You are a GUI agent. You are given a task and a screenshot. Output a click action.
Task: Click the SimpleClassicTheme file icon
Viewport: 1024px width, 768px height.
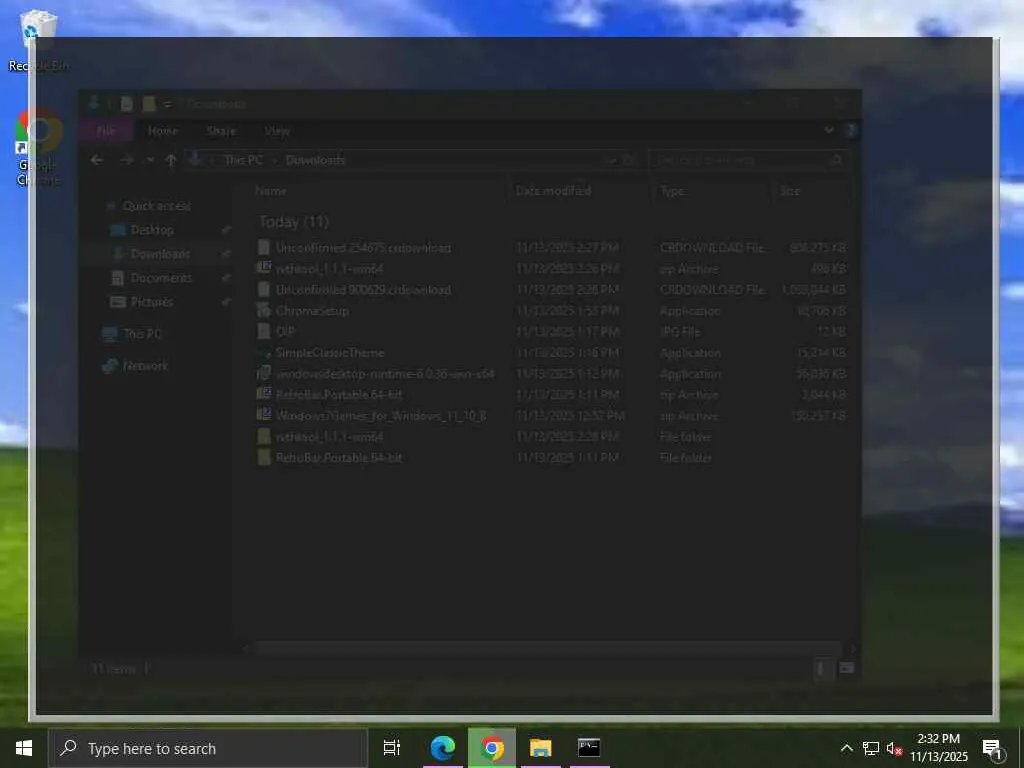(x=264, y=353)
